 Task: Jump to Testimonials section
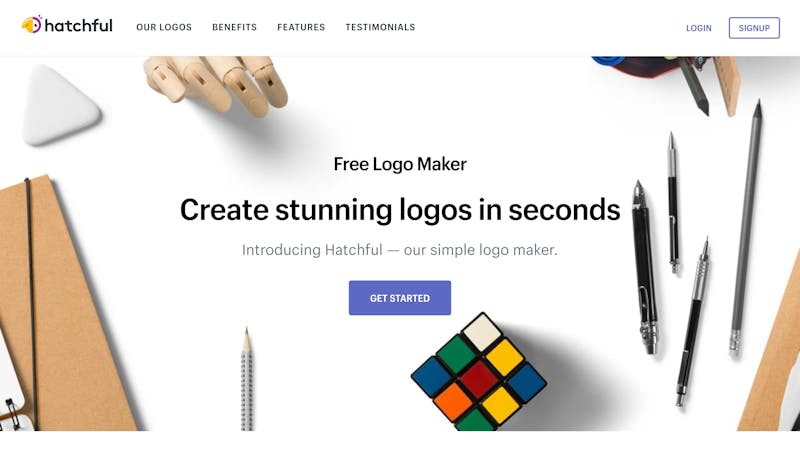pyautogui.click(x=380, y=27)
